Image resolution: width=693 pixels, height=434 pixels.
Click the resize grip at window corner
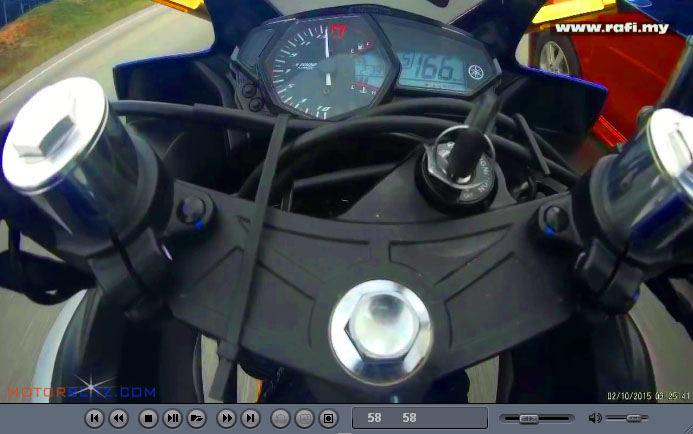coord(686,428)
